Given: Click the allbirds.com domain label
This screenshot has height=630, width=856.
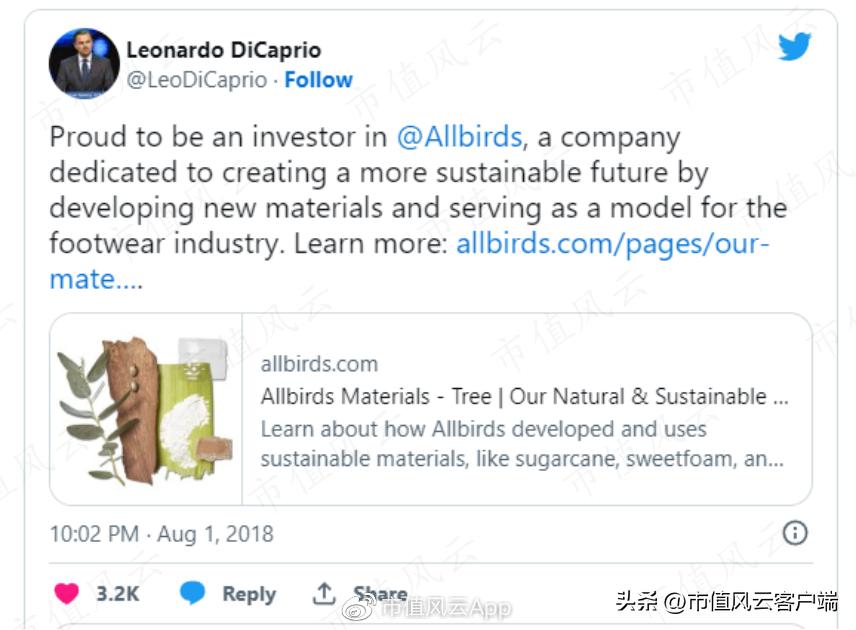Looking at the screenshot, I should (318, 363).
